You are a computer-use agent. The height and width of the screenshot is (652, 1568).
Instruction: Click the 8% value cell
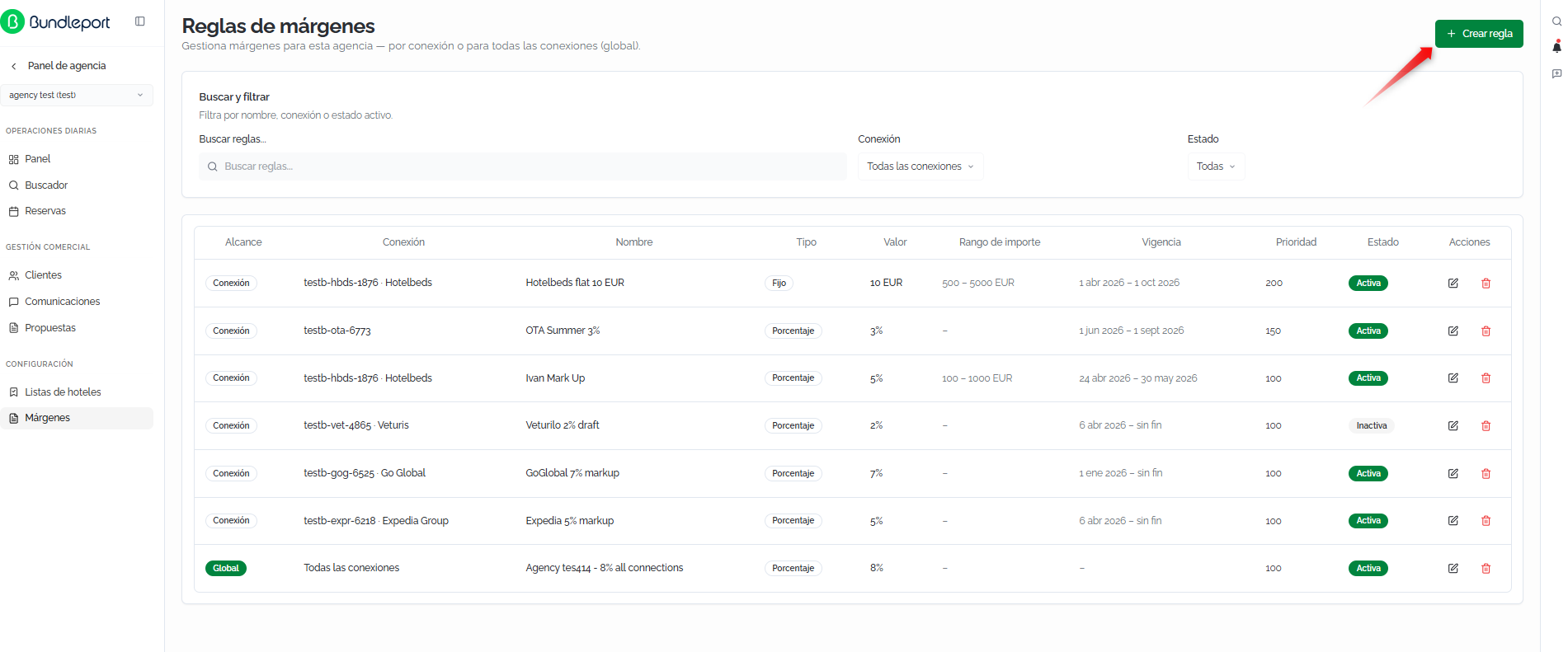[x=877, y=568]
